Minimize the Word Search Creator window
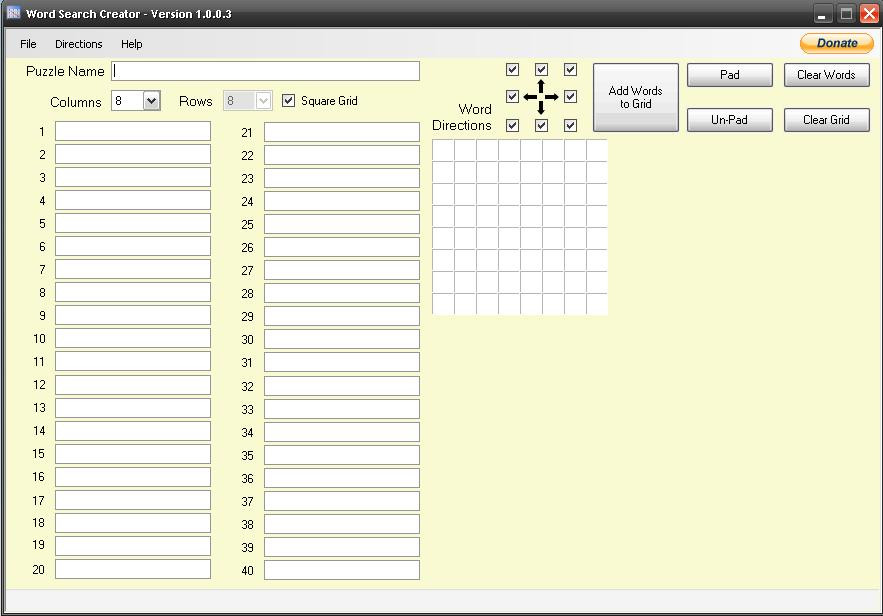Viewport: 883px width, 616px height. [823, 14]
